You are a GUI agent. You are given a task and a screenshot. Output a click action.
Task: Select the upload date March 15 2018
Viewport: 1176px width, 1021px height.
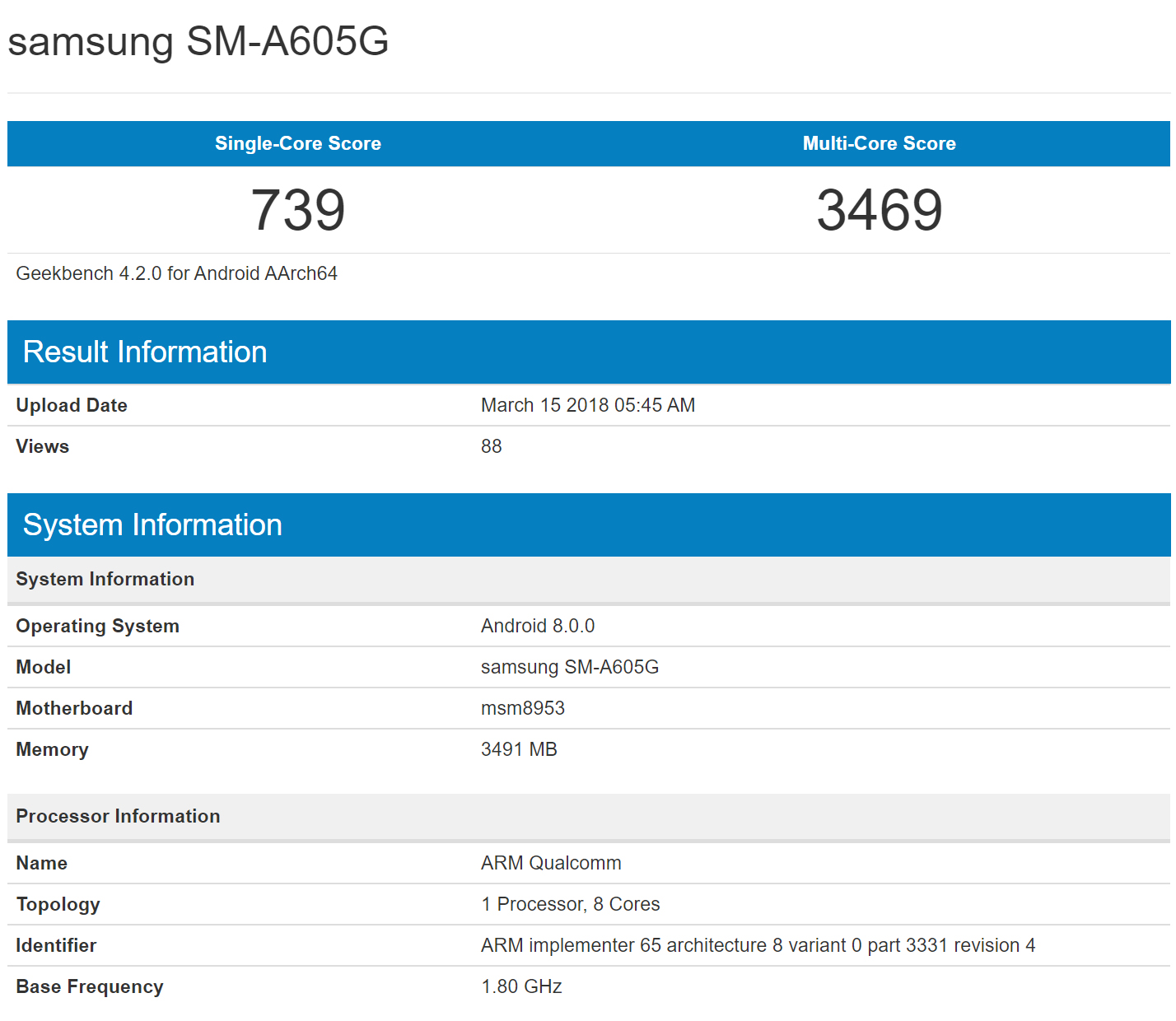[587, 405]
